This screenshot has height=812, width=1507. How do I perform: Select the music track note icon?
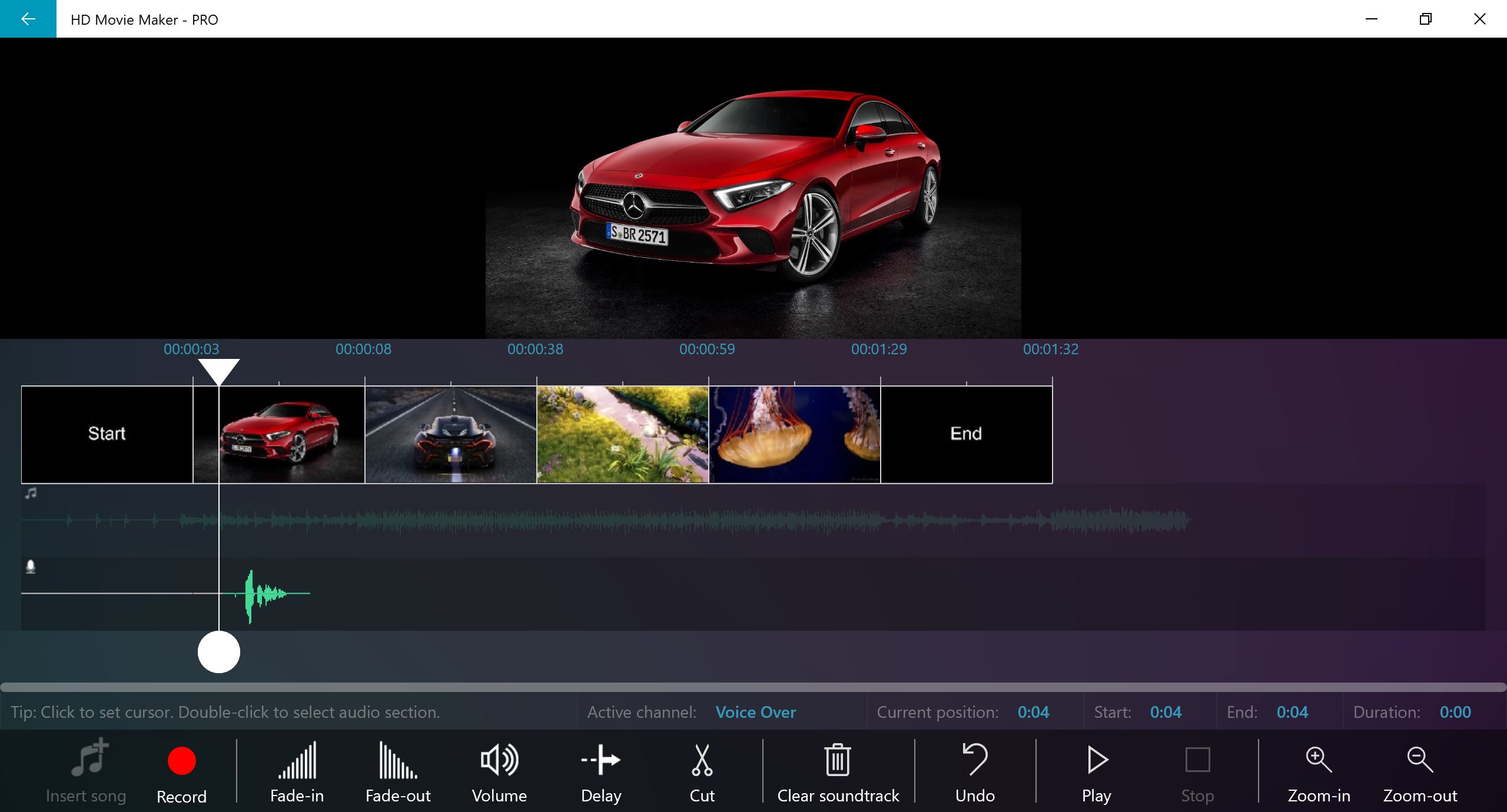[31, 493]
